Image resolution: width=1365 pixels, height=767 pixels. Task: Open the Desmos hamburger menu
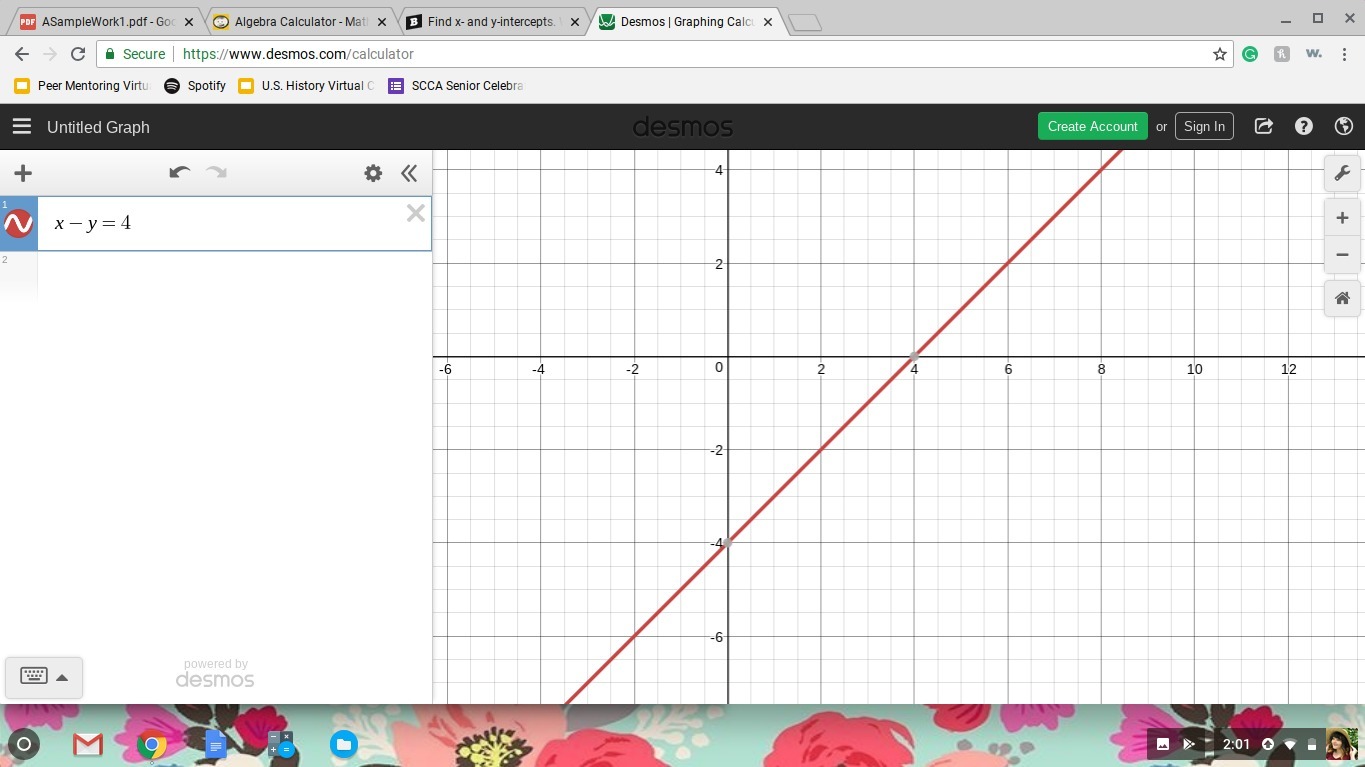click(21, 127)
